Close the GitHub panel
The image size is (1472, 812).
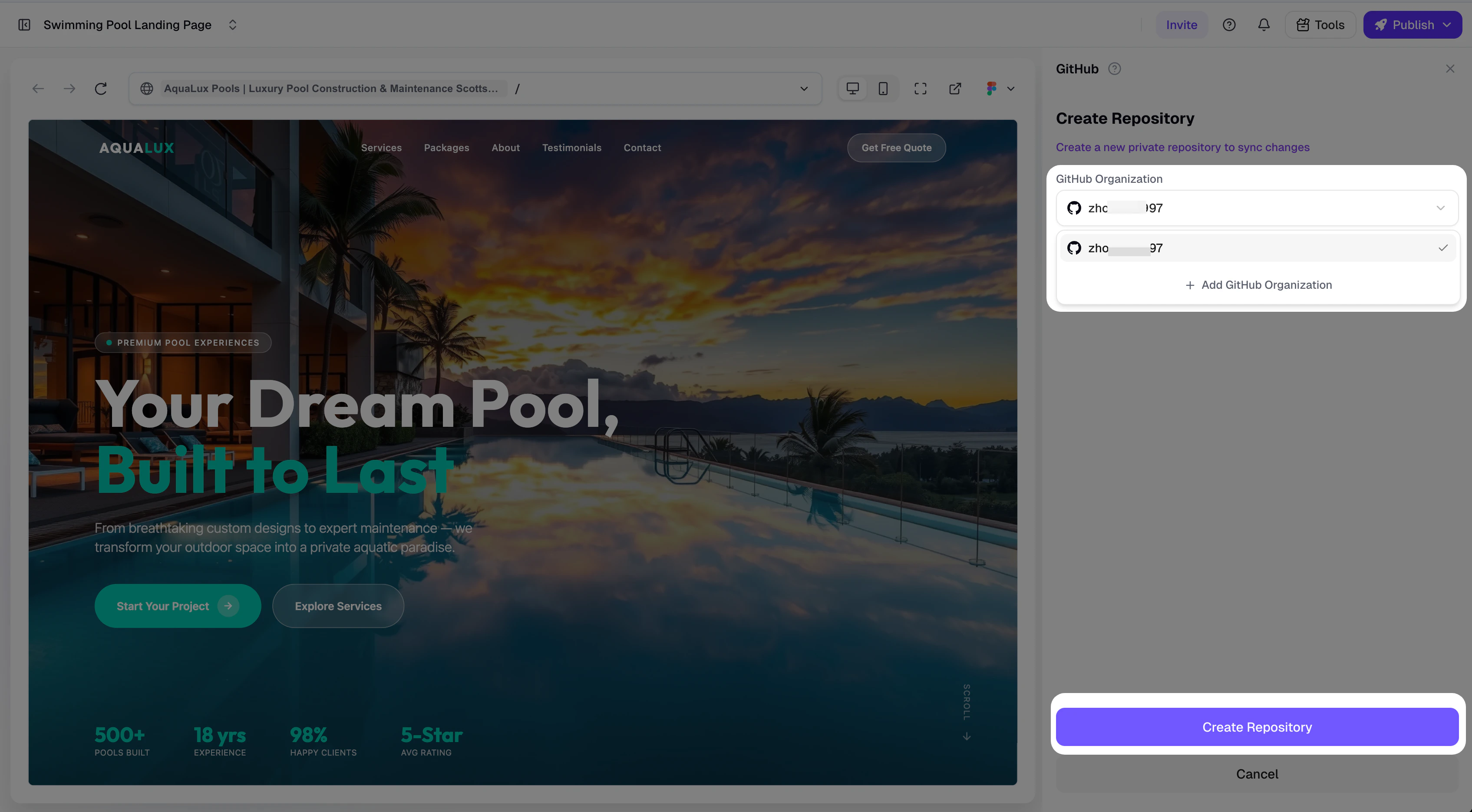(1450, 69)
